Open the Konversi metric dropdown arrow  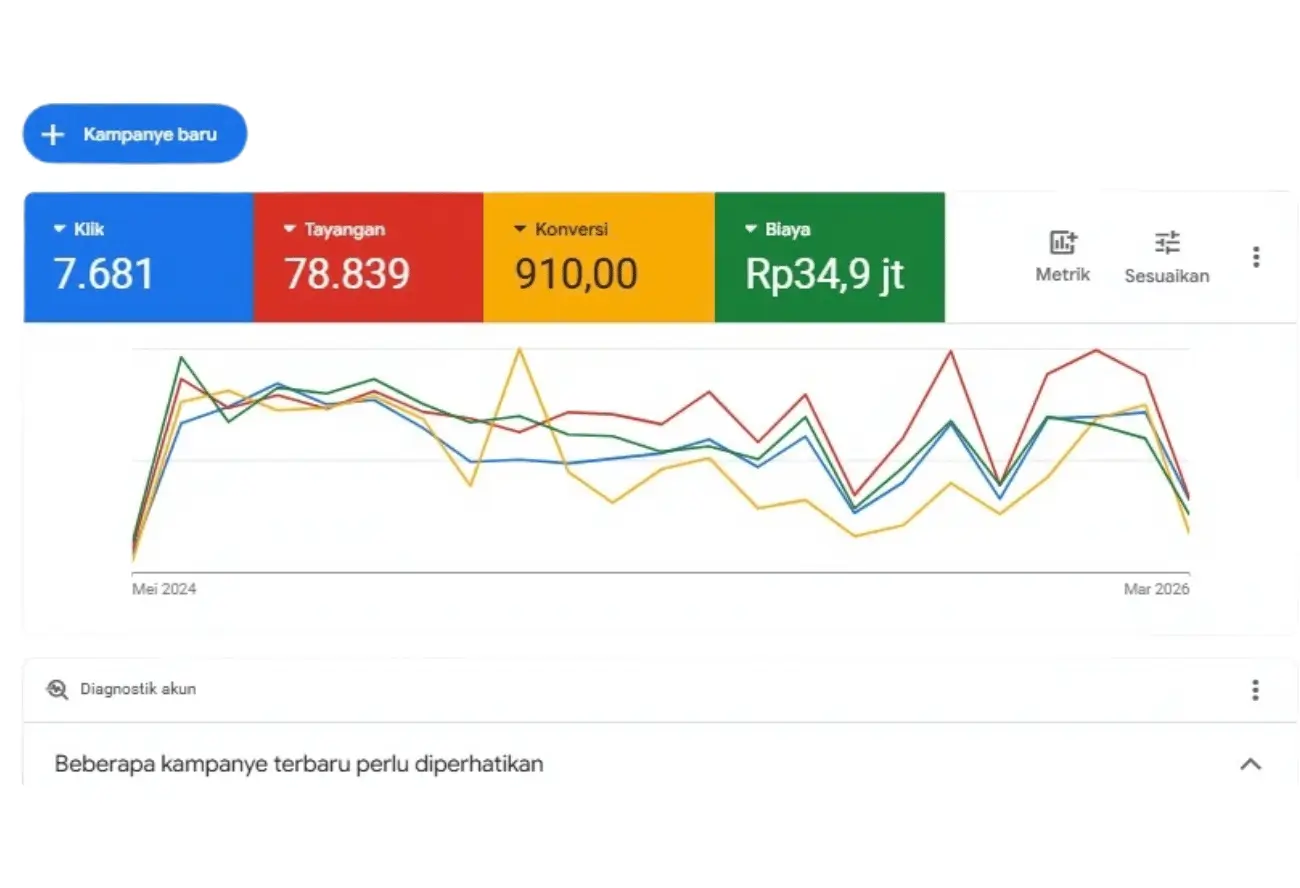click(520, 229)
